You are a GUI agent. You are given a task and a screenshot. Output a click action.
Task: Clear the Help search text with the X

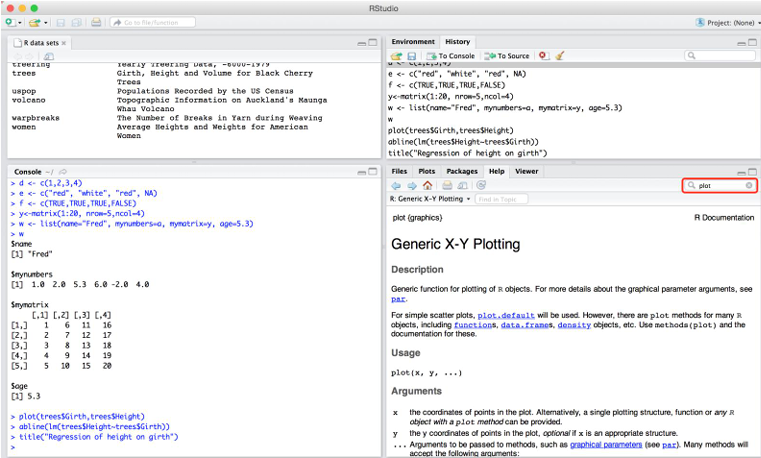749,185
